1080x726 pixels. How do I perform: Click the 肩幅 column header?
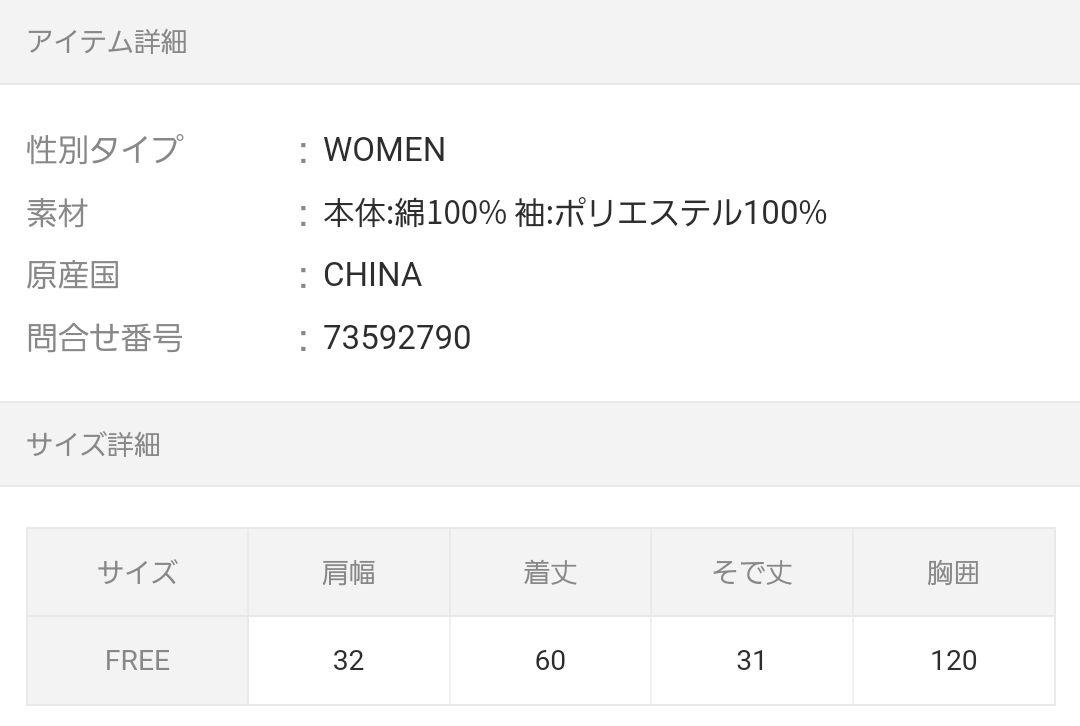click(x=349, y=572)
